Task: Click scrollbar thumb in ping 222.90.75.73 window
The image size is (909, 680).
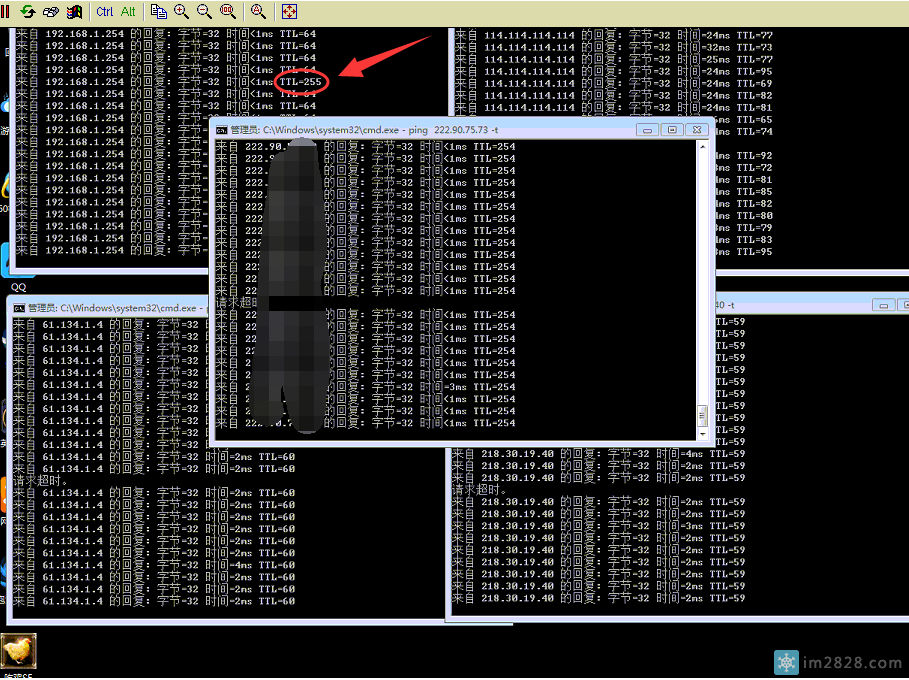Action: (x=702, y=415)
